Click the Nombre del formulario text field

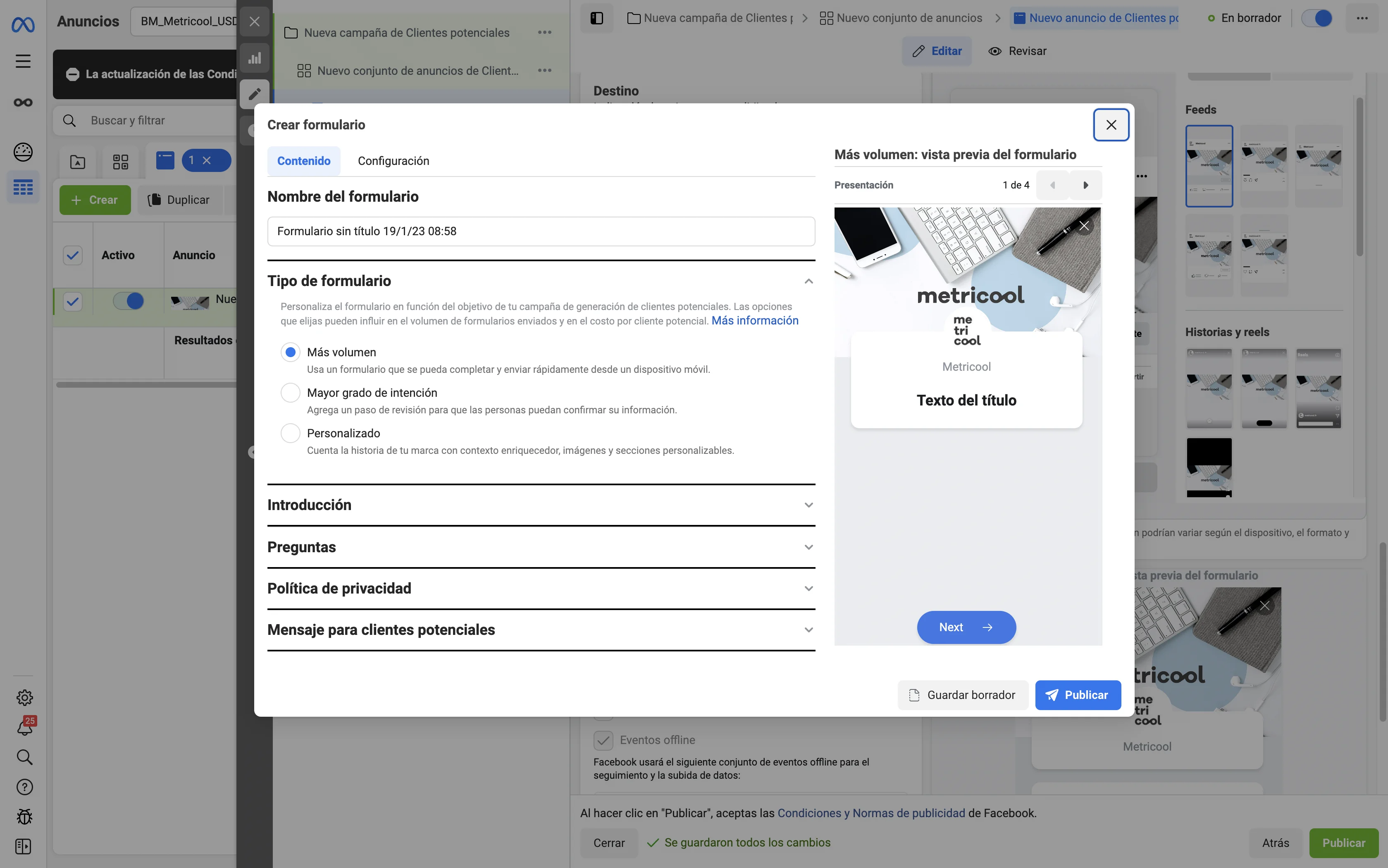click(x=541, y=231)
